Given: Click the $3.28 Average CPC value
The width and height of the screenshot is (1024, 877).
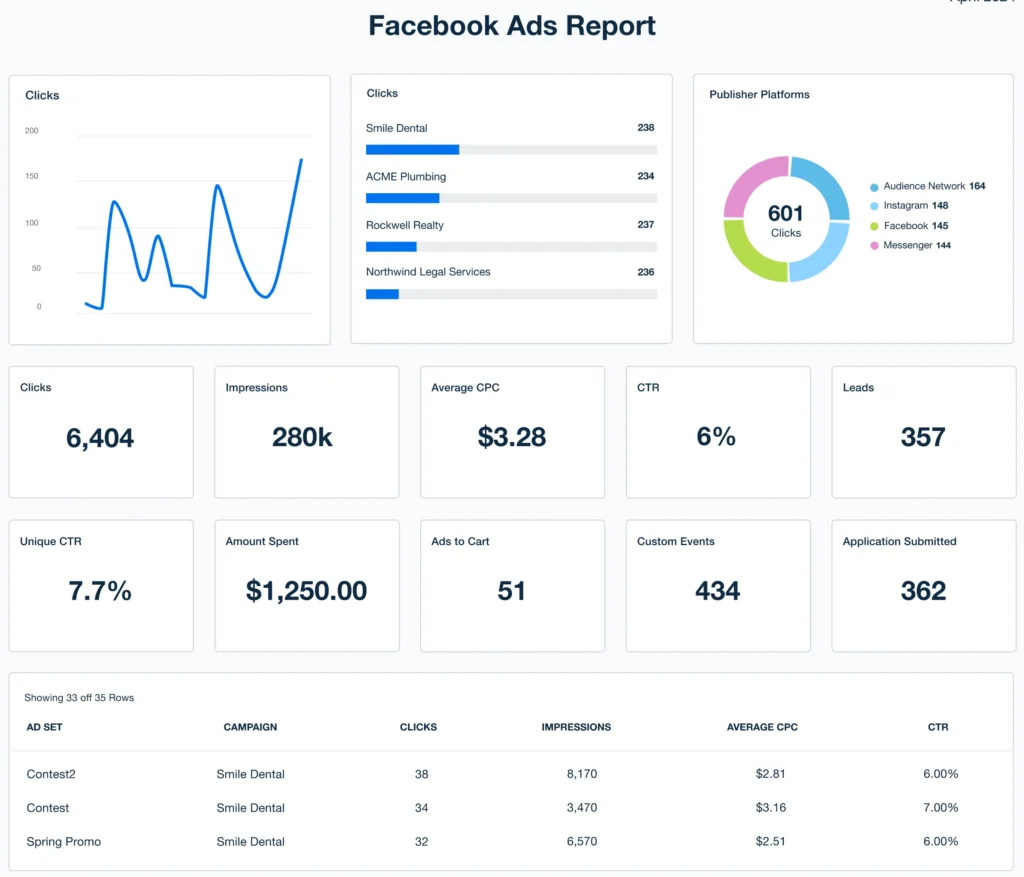Looking at the screenshot, I should (511, 437).
